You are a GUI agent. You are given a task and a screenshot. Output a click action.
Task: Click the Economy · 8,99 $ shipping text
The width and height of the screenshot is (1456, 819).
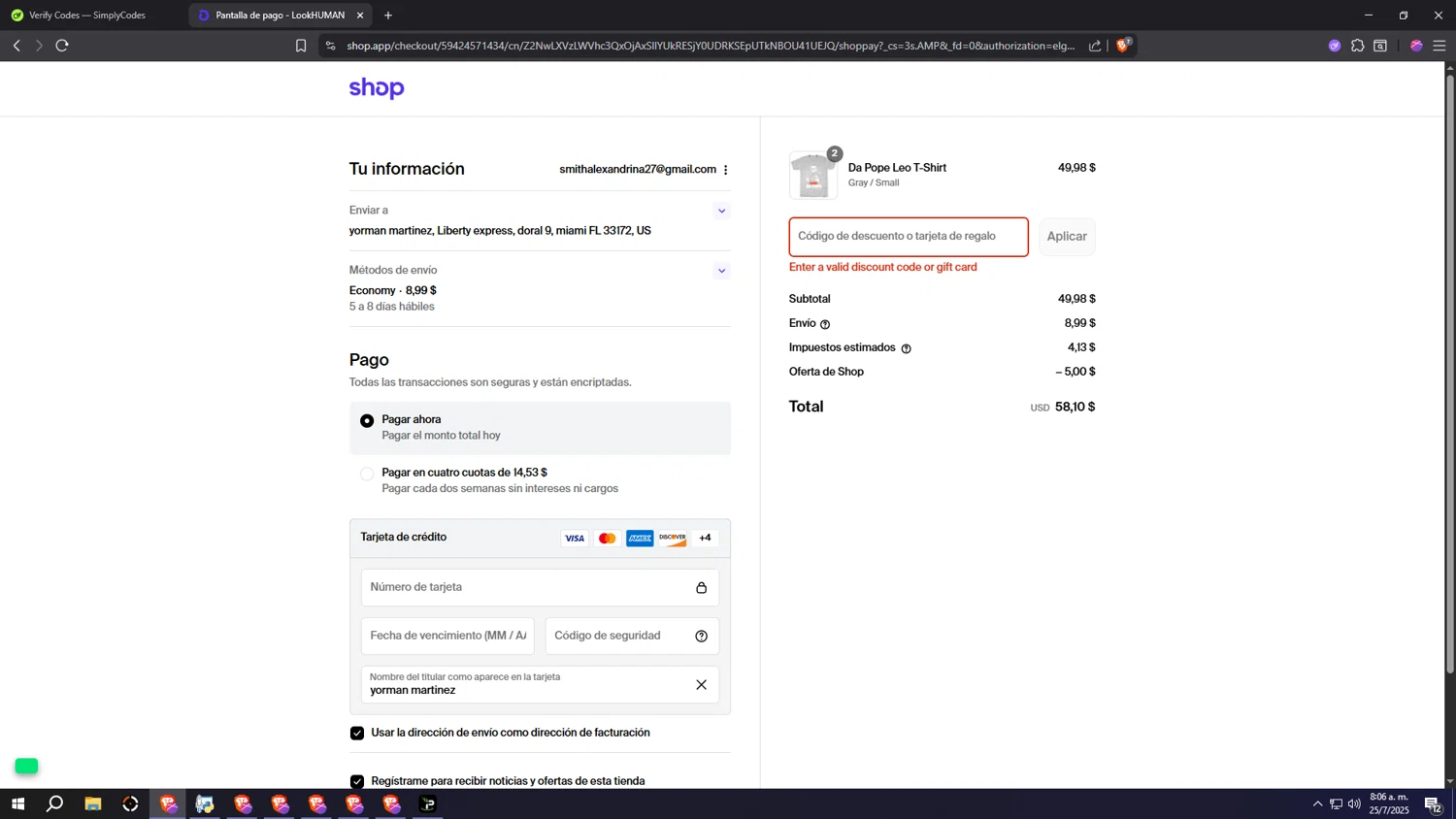pos(393,291)
